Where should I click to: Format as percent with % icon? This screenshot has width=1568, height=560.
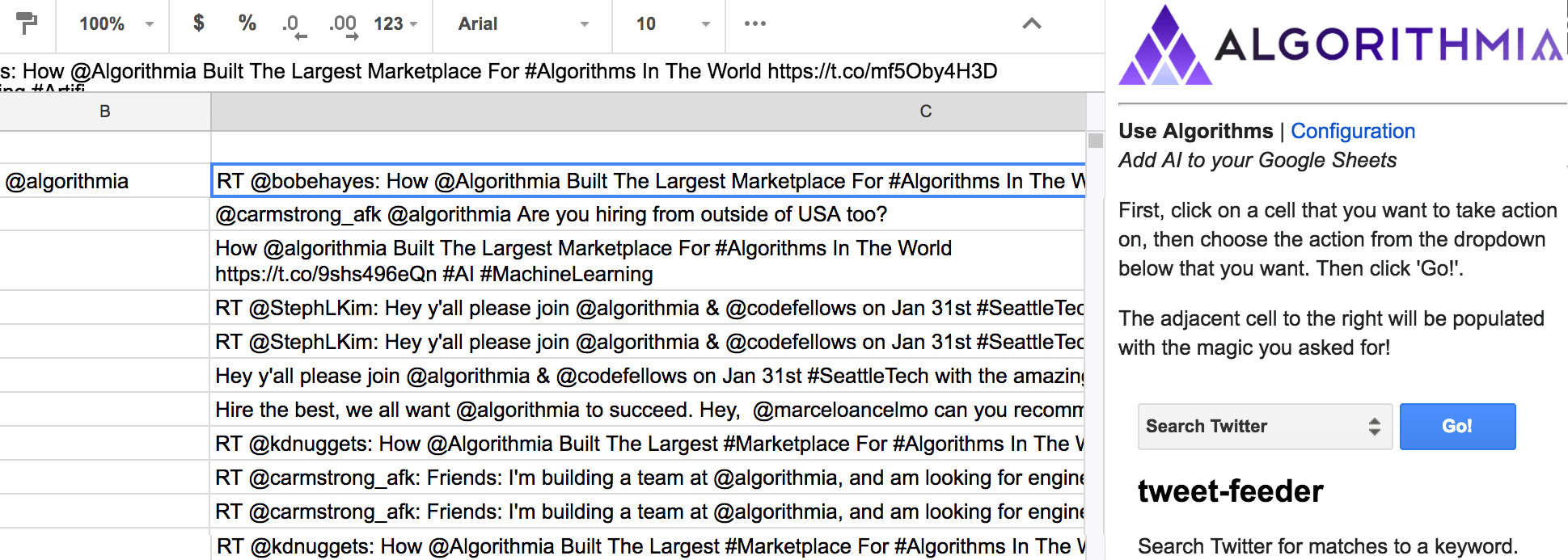(x=247, y=23)
